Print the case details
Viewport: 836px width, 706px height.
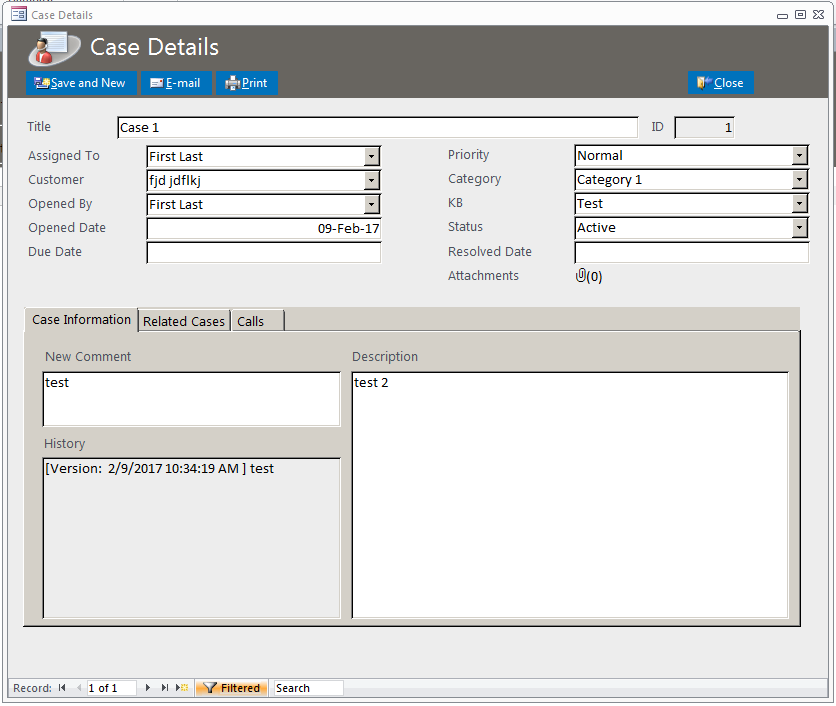pyautogui.click(x=247, y=83)
